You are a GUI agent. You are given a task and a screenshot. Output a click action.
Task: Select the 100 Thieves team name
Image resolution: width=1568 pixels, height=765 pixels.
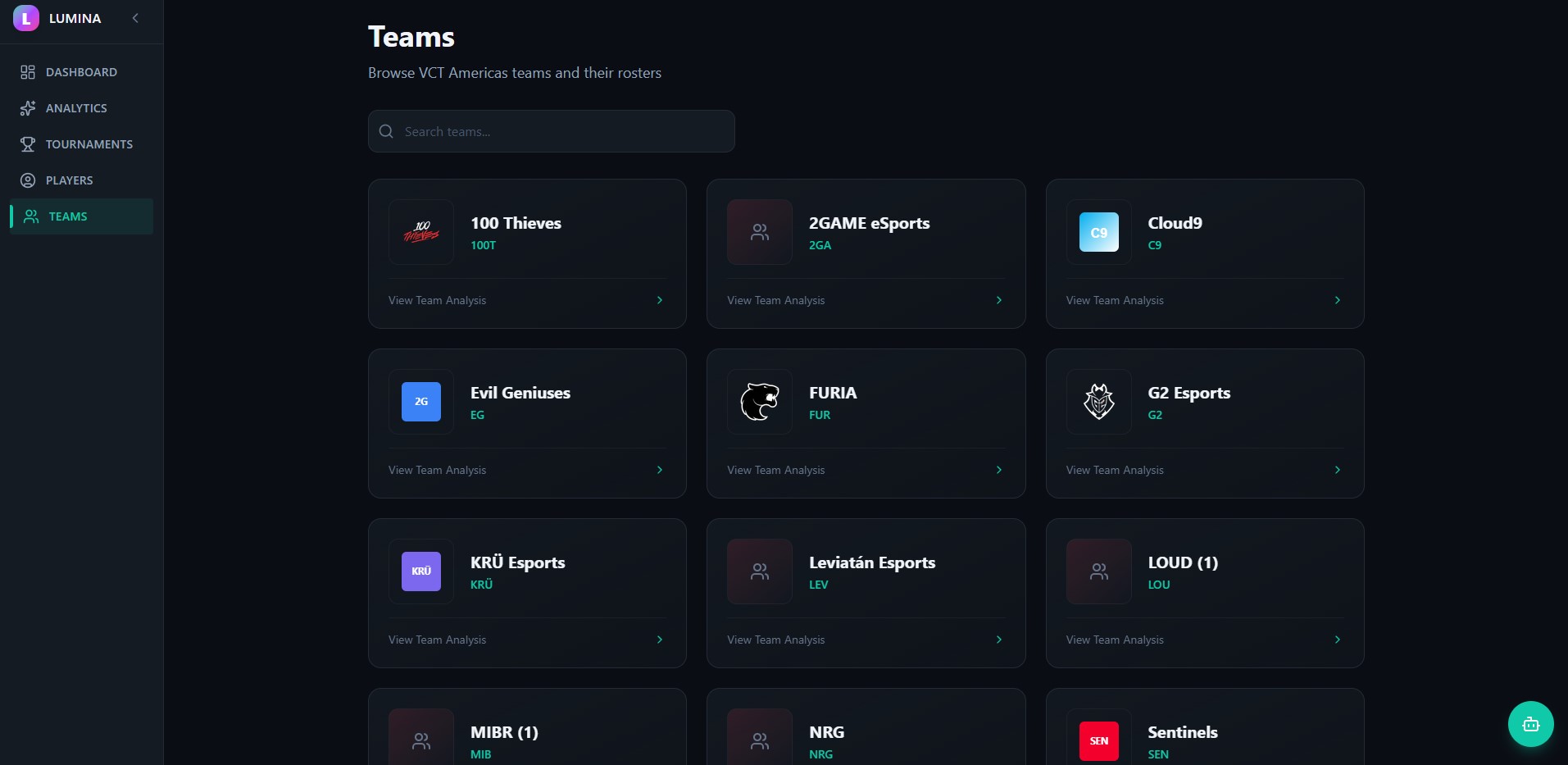click(516, 223)
